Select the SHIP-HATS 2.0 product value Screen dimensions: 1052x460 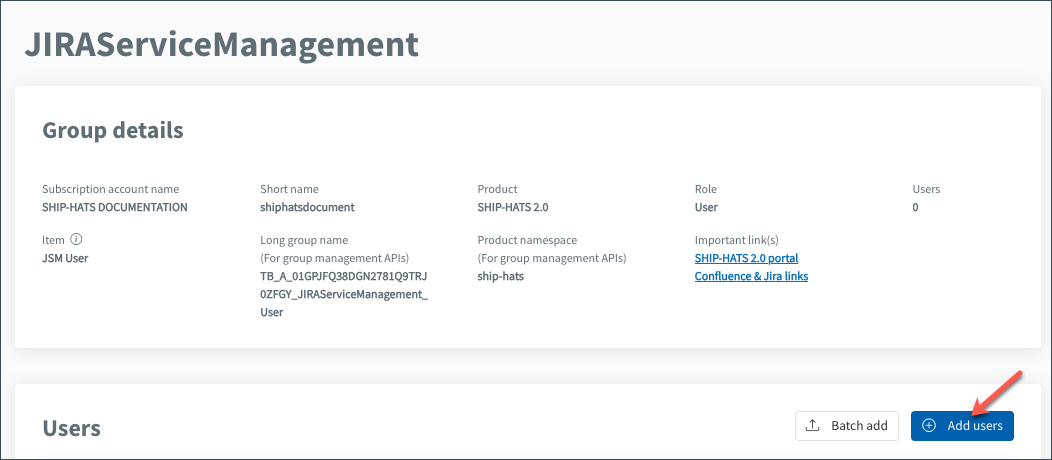[513, 207]
